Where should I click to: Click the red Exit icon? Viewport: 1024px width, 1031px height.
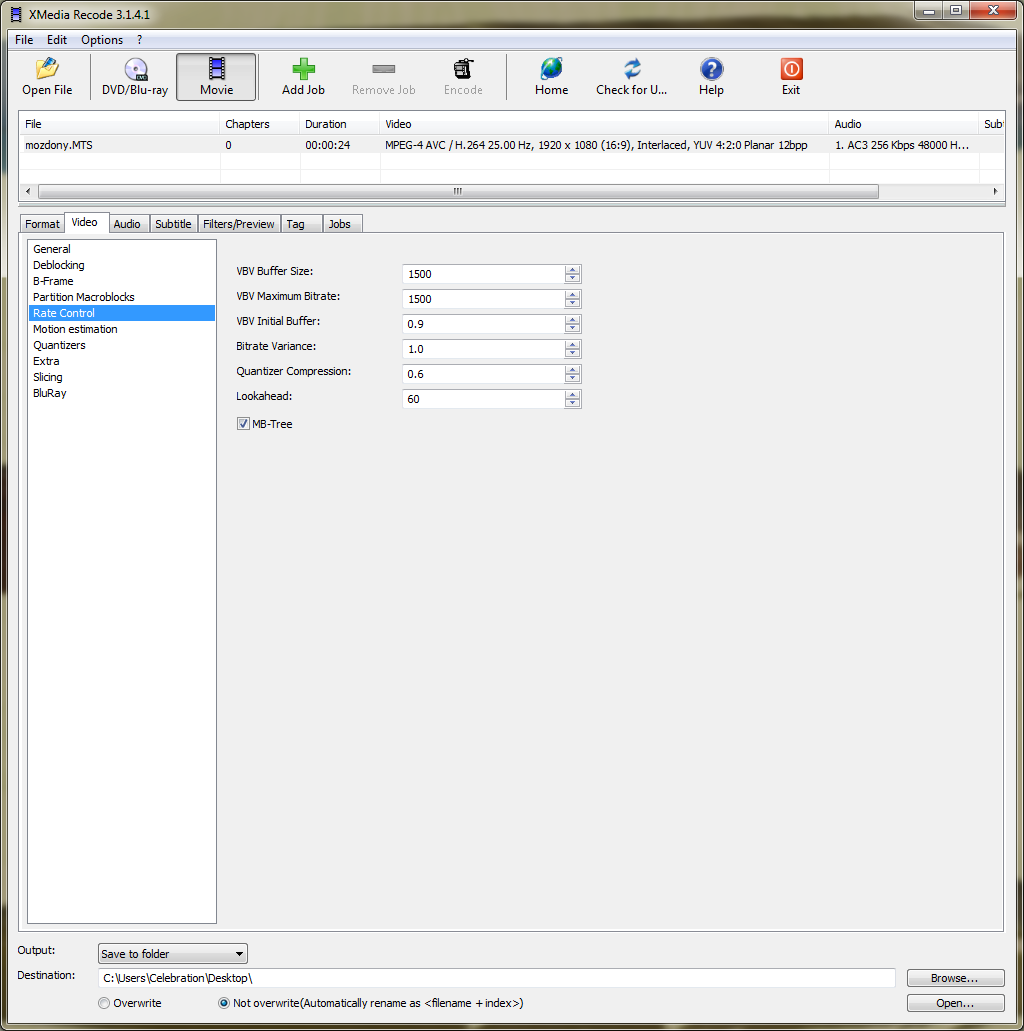791,77
